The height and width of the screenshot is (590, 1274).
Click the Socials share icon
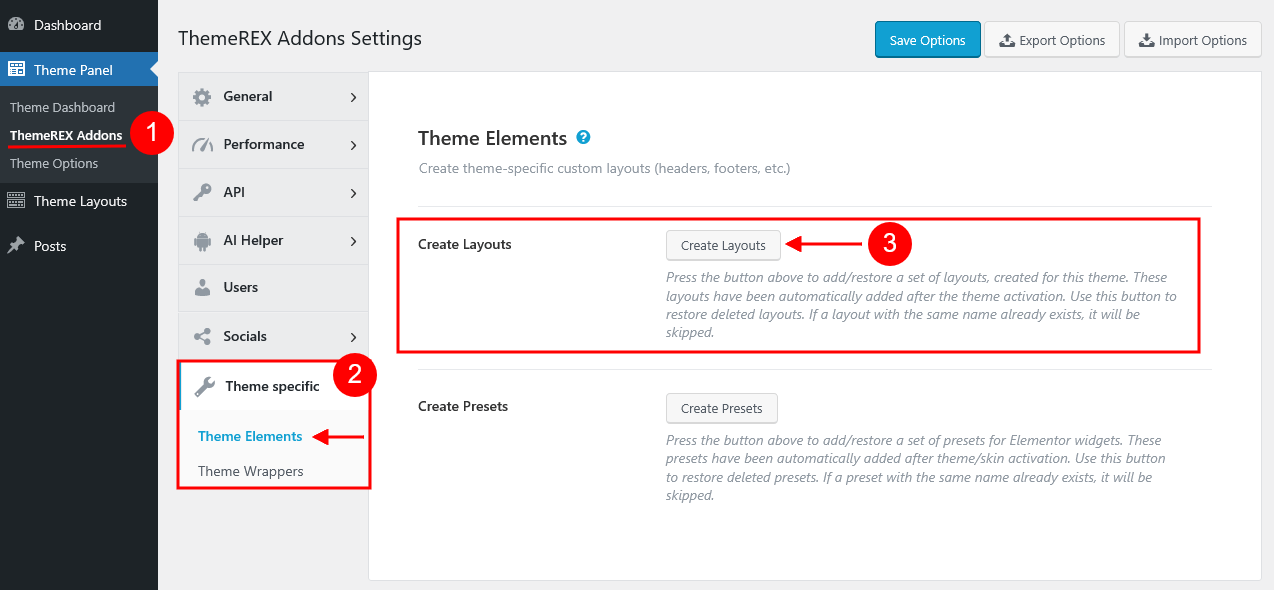coord(202,337)
